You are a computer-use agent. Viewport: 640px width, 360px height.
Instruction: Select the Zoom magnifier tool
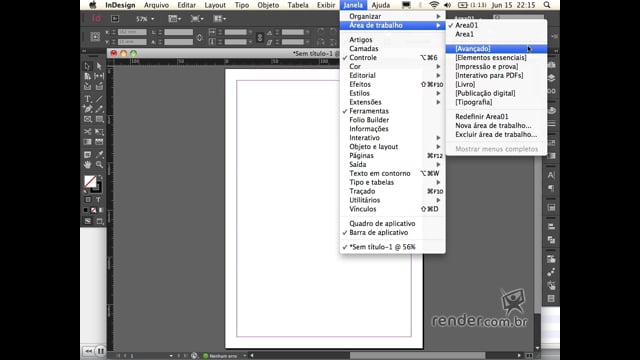click(99, 164)
